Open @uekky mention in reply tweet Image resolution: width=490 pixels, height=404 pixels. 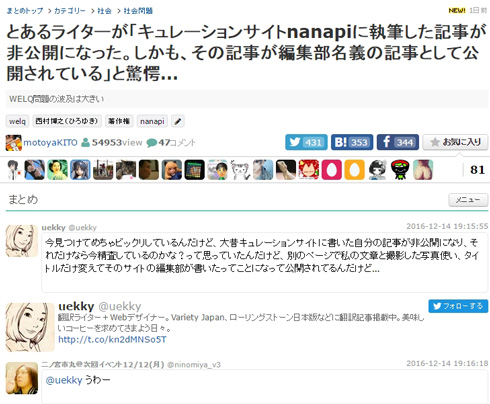(64, 380)
